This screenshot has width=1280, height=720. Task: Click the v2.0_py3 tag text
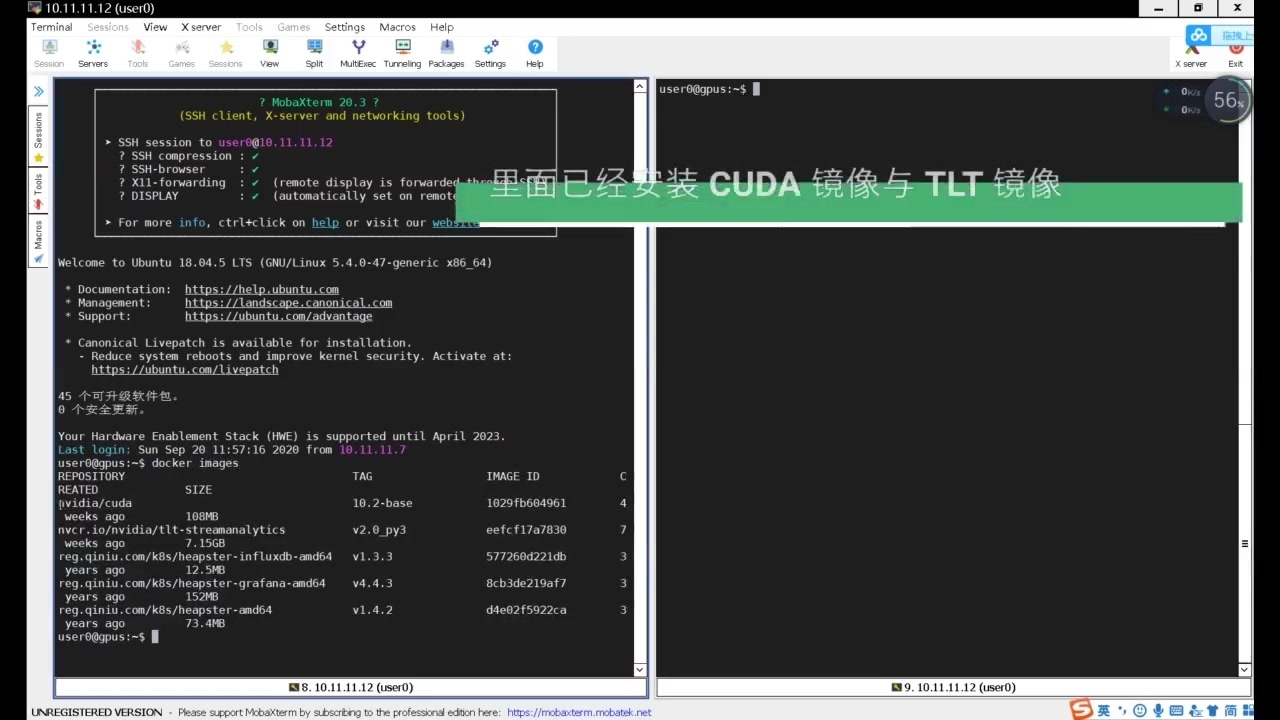pos(379,529)
